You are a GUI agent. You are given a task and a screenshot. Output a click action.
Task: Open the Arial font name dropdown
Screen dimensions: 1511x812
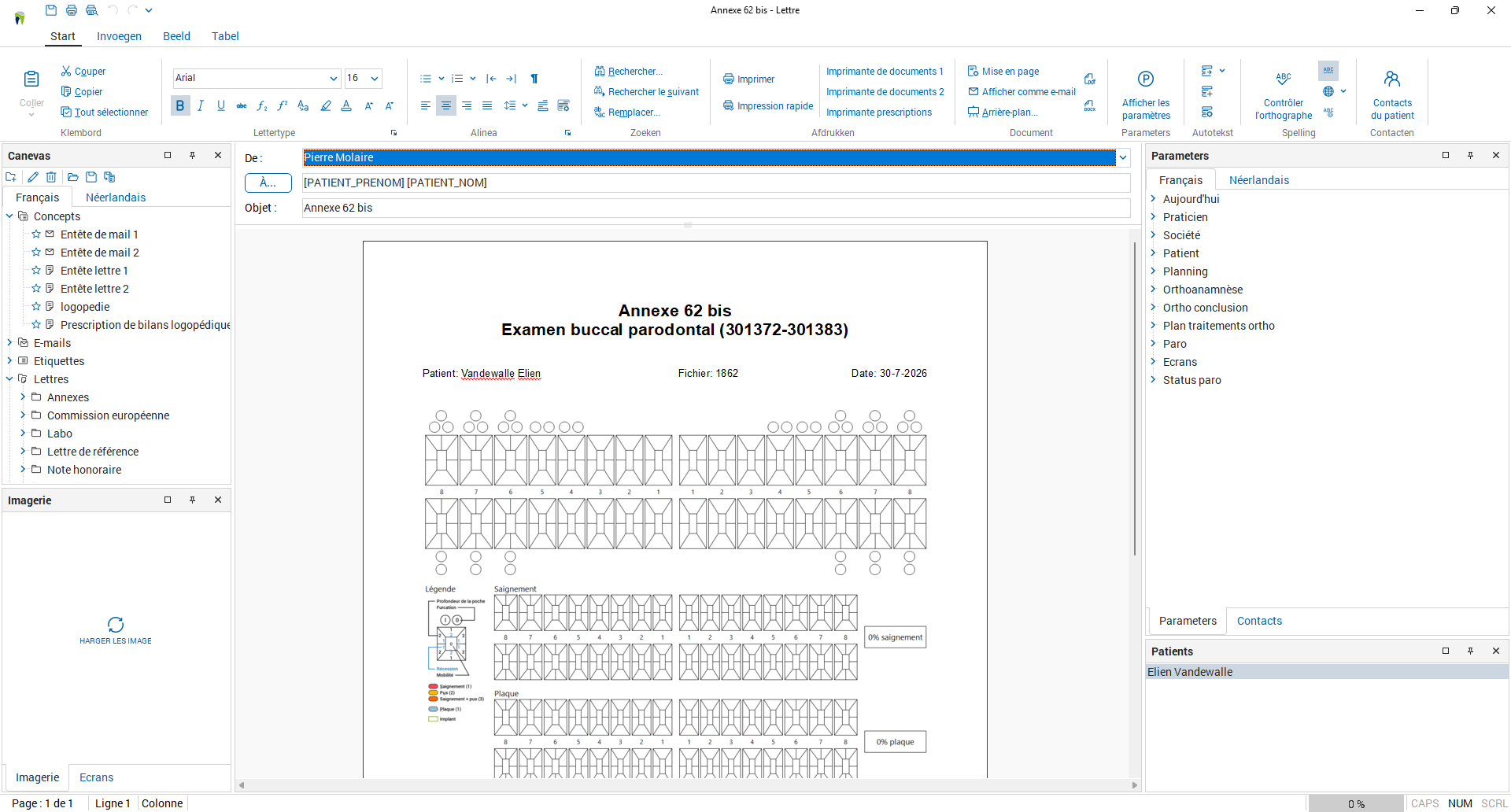(334, 78)
